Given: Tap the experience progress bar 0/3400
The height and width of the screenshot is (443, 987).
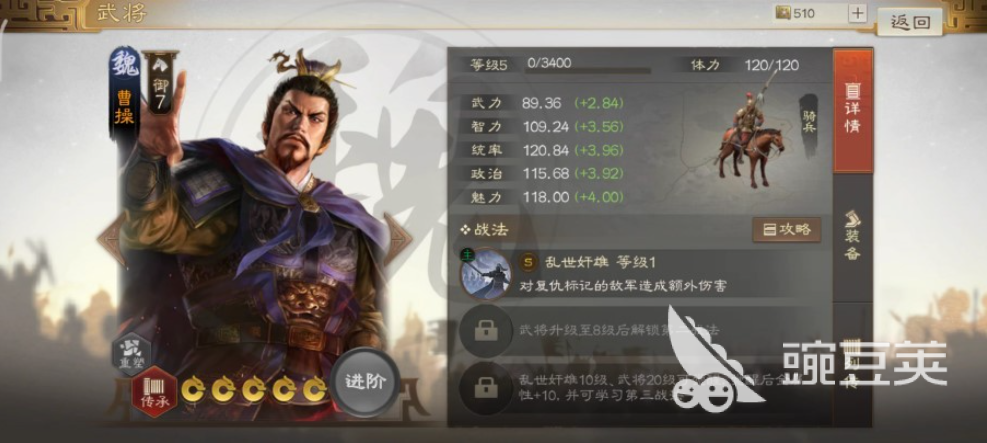Looking at the screenshot, I should pyautogui.click(x=588, y=66).
